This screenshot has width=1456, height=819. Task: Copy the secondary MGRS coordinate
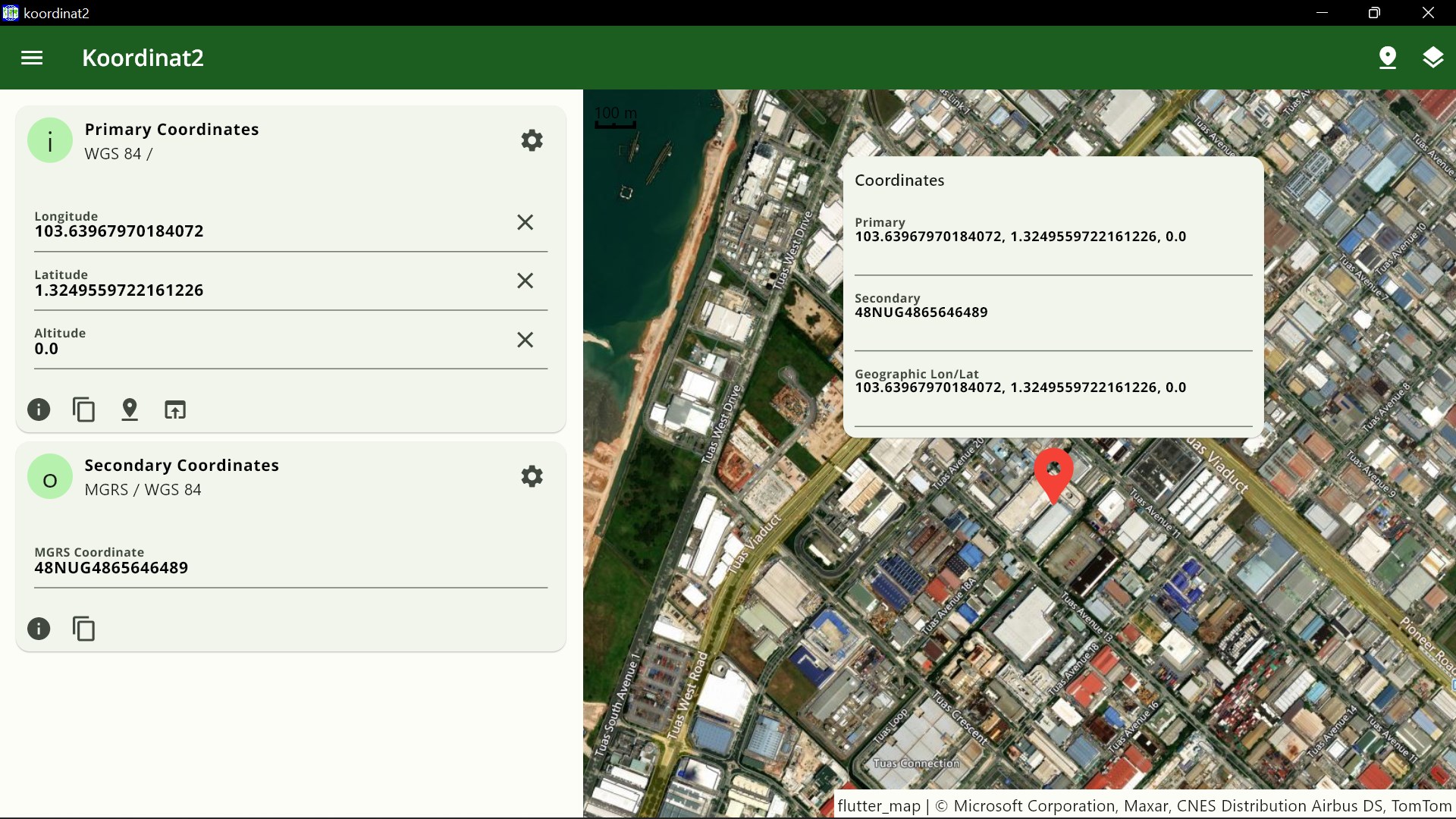[83, 629]
